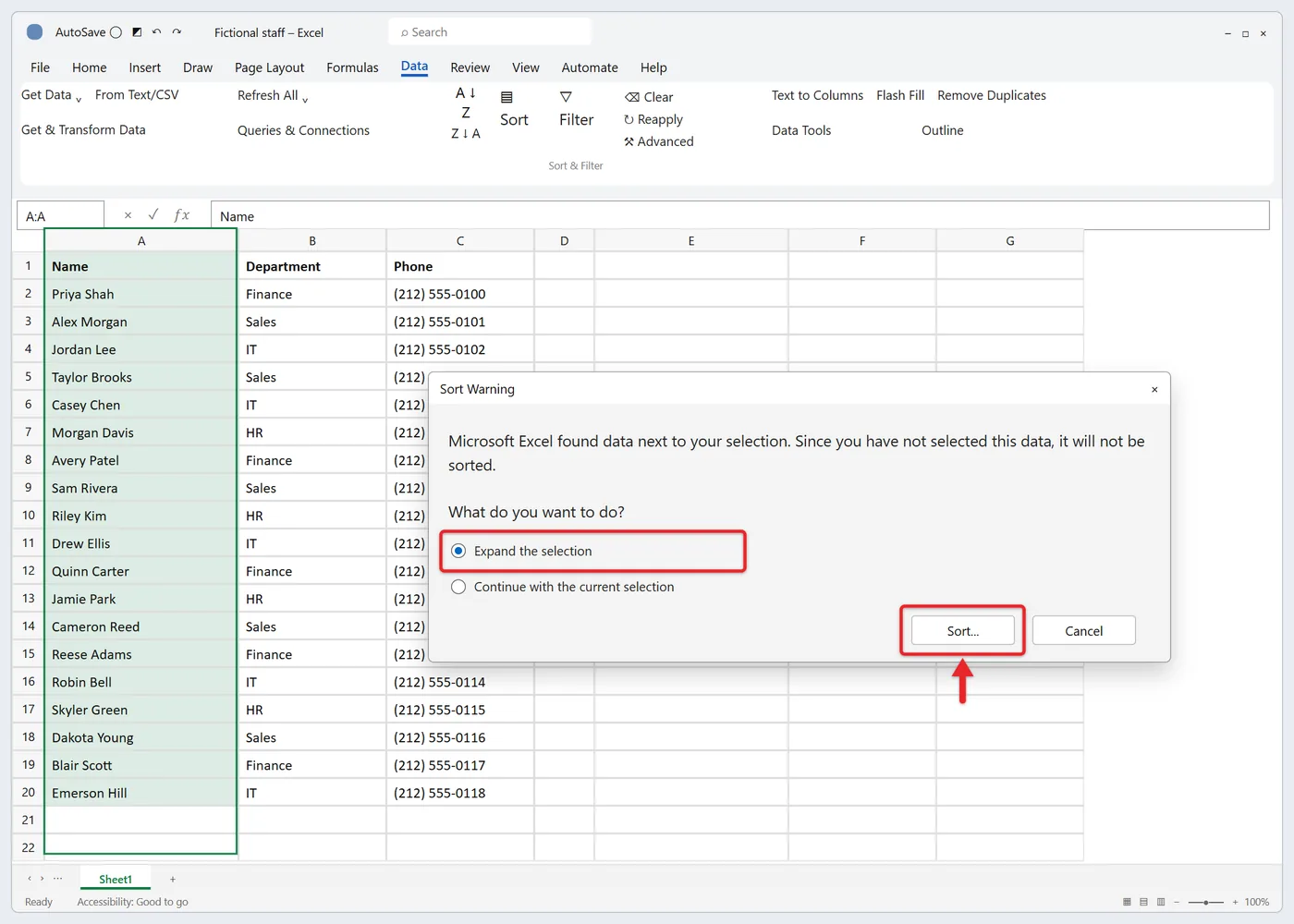This screenshot has width=1294, height=924.
Task: Switch to the Formulas tab
Action: point(352,67)
